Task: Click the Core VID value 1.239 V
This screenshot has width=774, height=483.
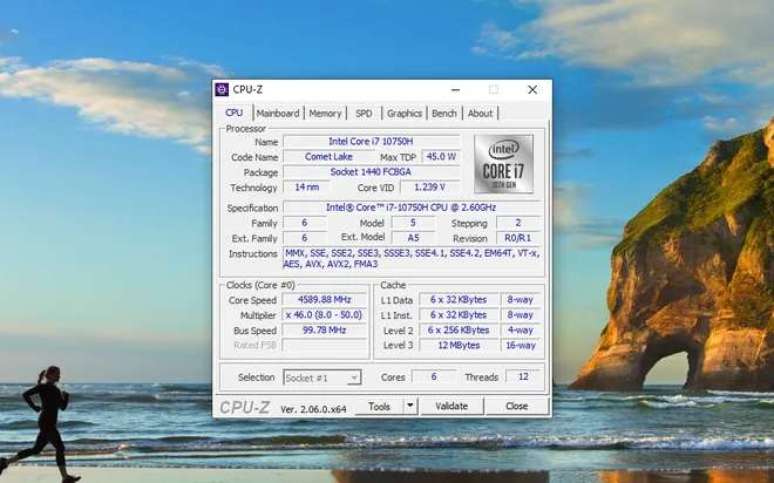Action: pos(430,188)
